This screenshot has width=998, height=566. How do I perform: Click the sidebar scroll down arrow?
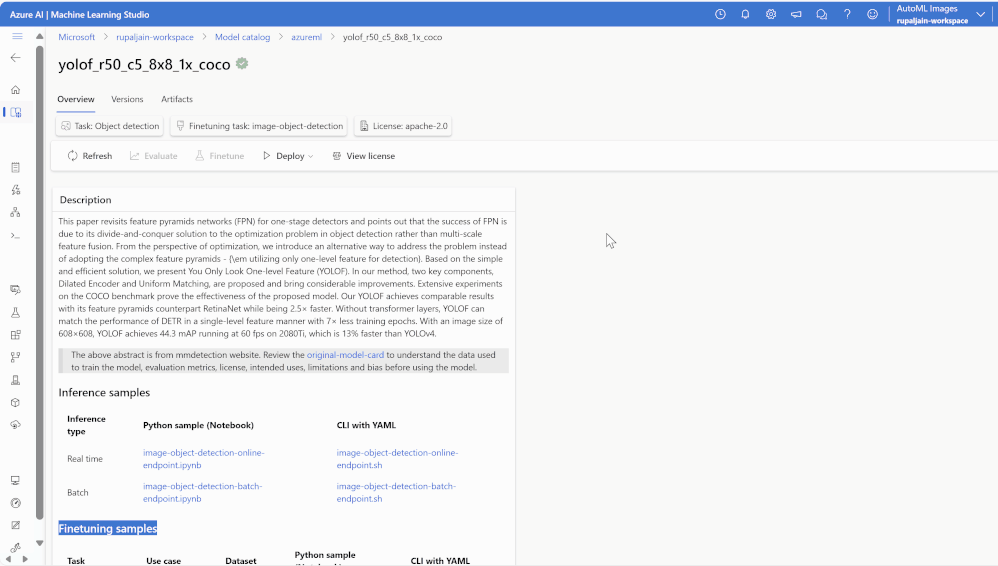click(39, 543)
